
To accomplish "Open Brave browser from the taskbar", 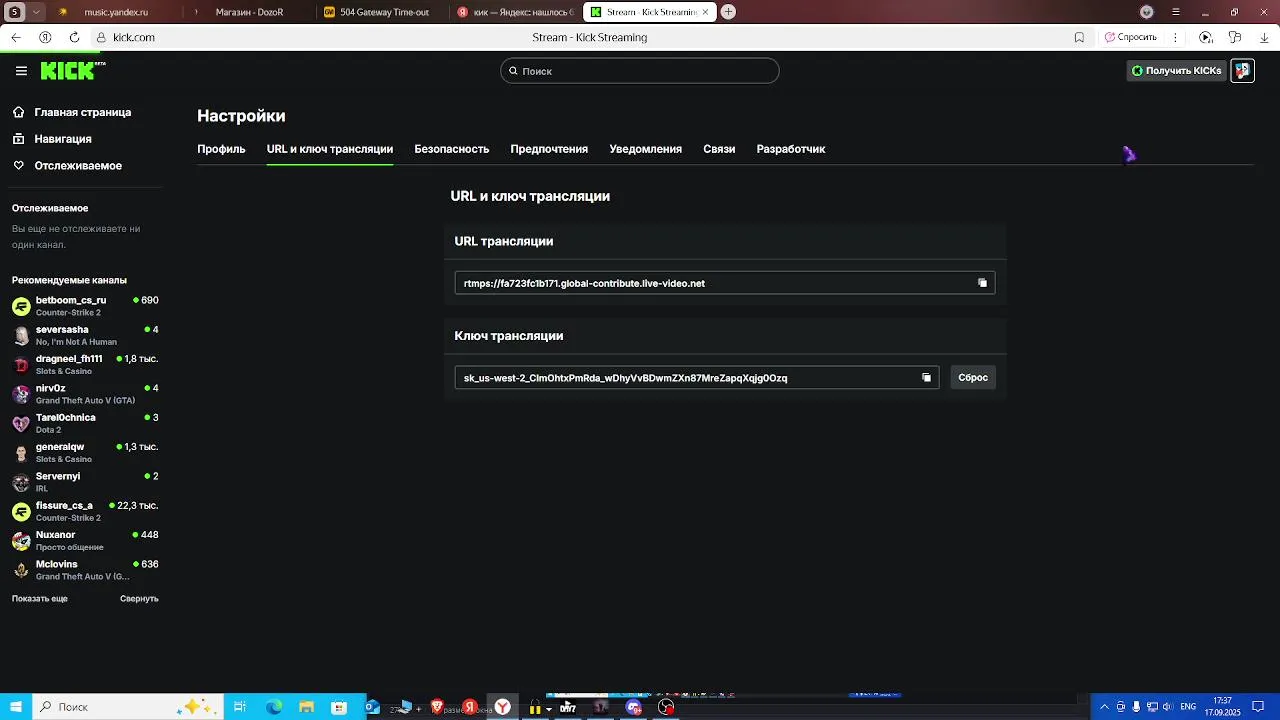I will coord(437,707).
